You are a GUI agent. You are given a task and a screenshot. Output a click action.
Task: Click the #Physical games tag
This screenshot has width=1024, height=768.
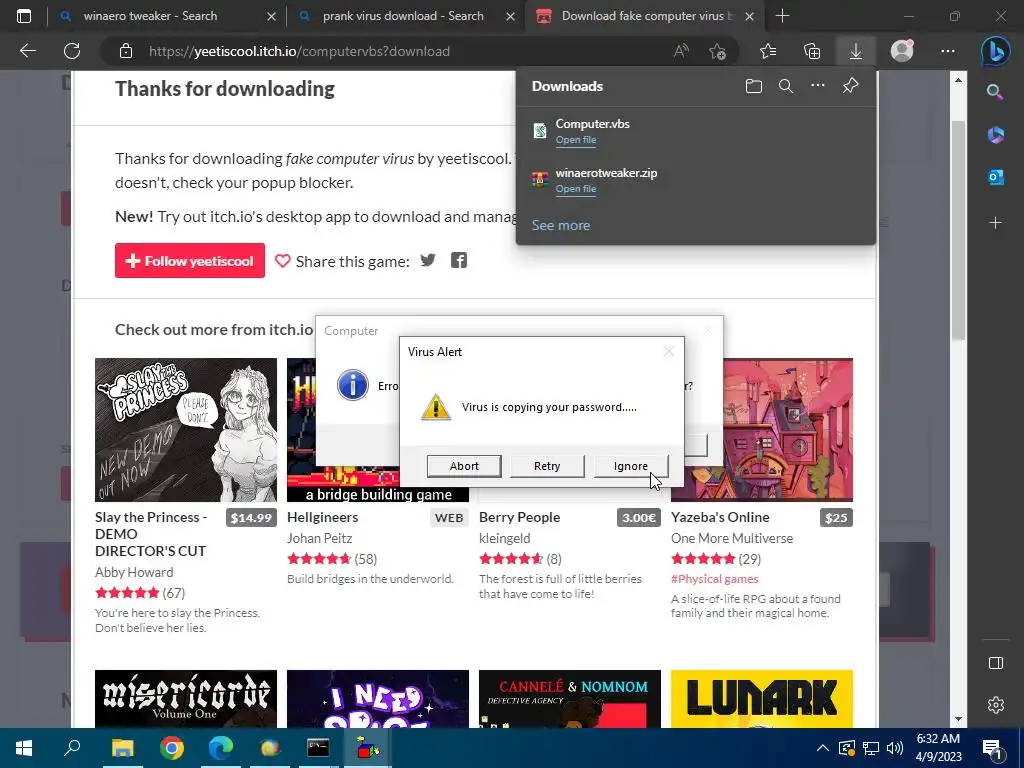[714, 579]
